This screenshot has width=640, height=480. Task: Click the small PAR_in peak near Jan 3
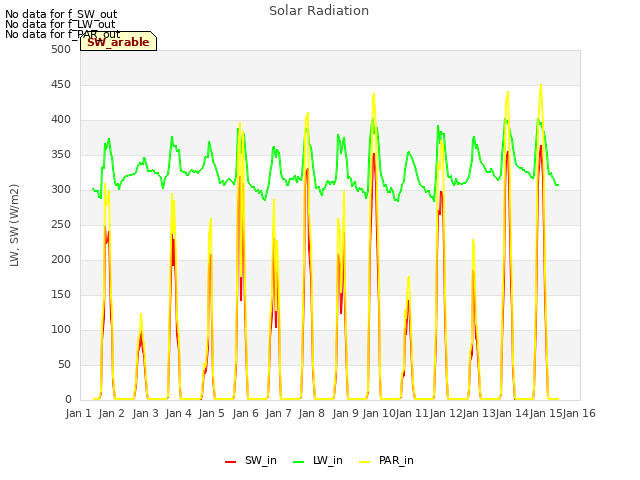(x=141, y=314)
